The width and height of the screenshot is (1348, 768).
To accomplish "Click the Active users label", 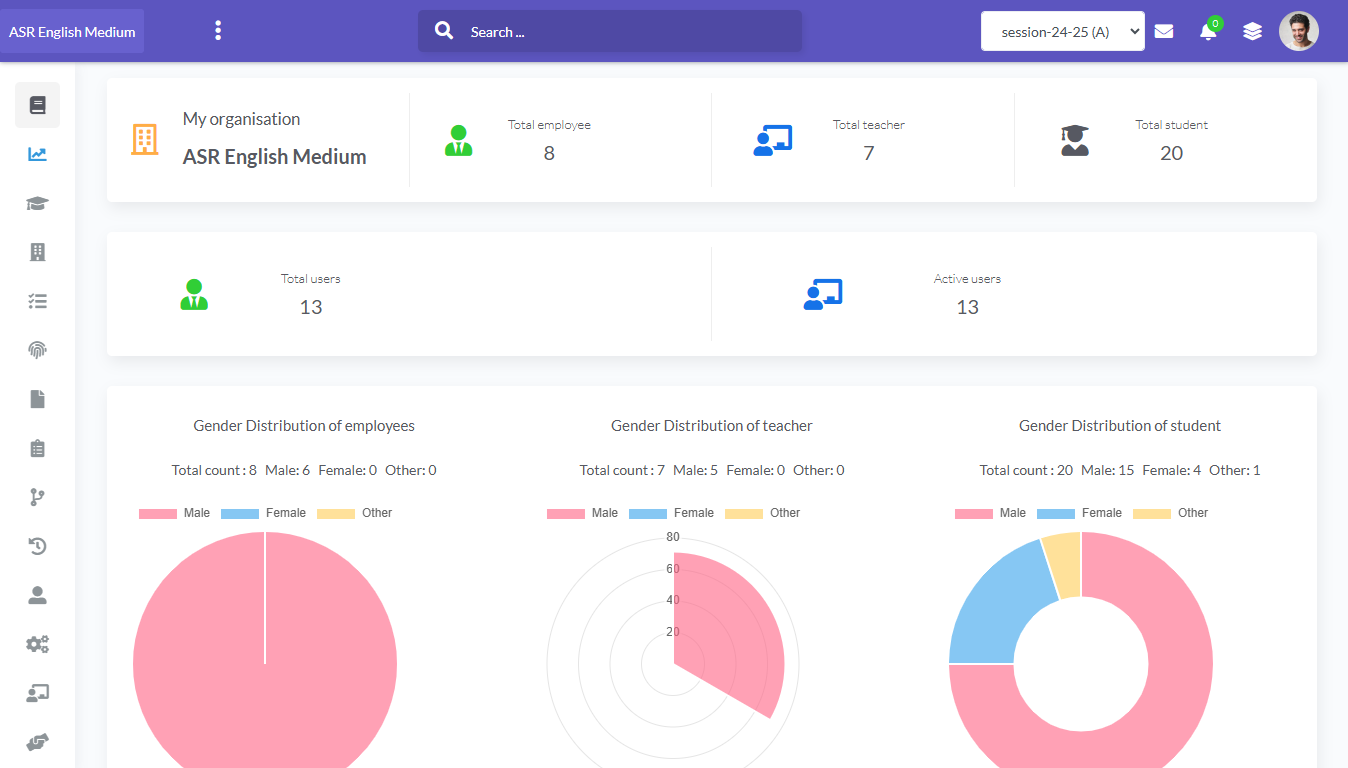I will [x=967, y=279].
